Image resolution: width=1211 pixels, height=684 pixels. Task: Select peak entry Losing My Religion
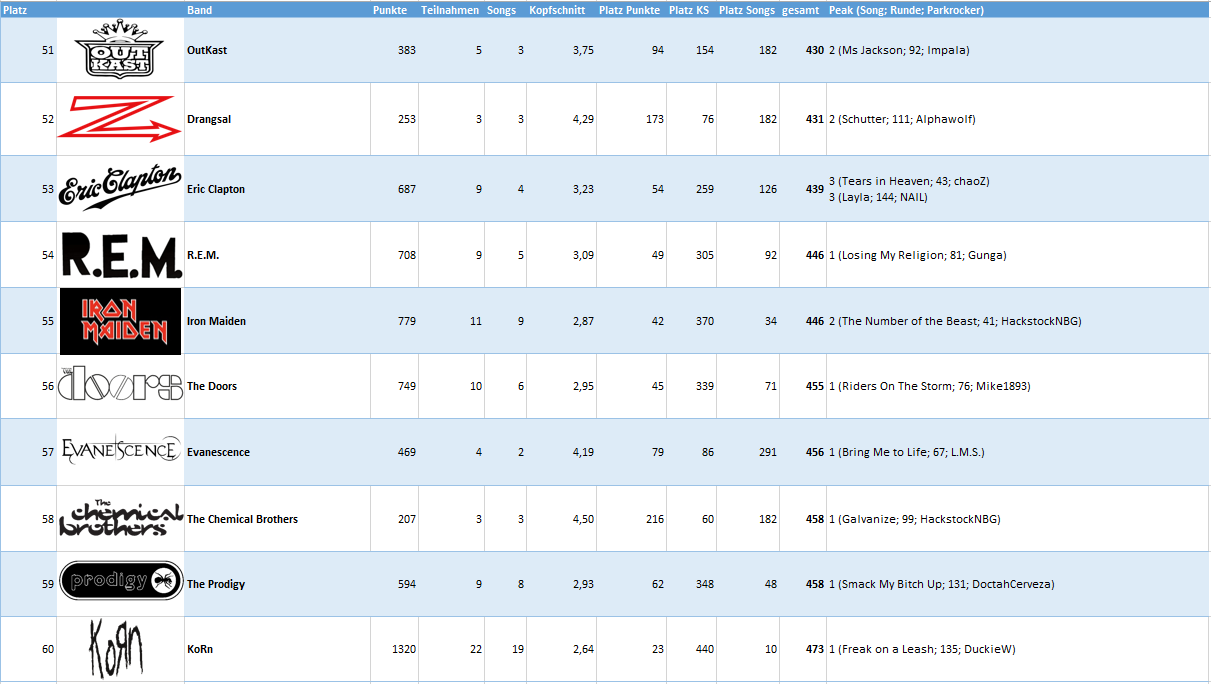(x=917, y=255)
